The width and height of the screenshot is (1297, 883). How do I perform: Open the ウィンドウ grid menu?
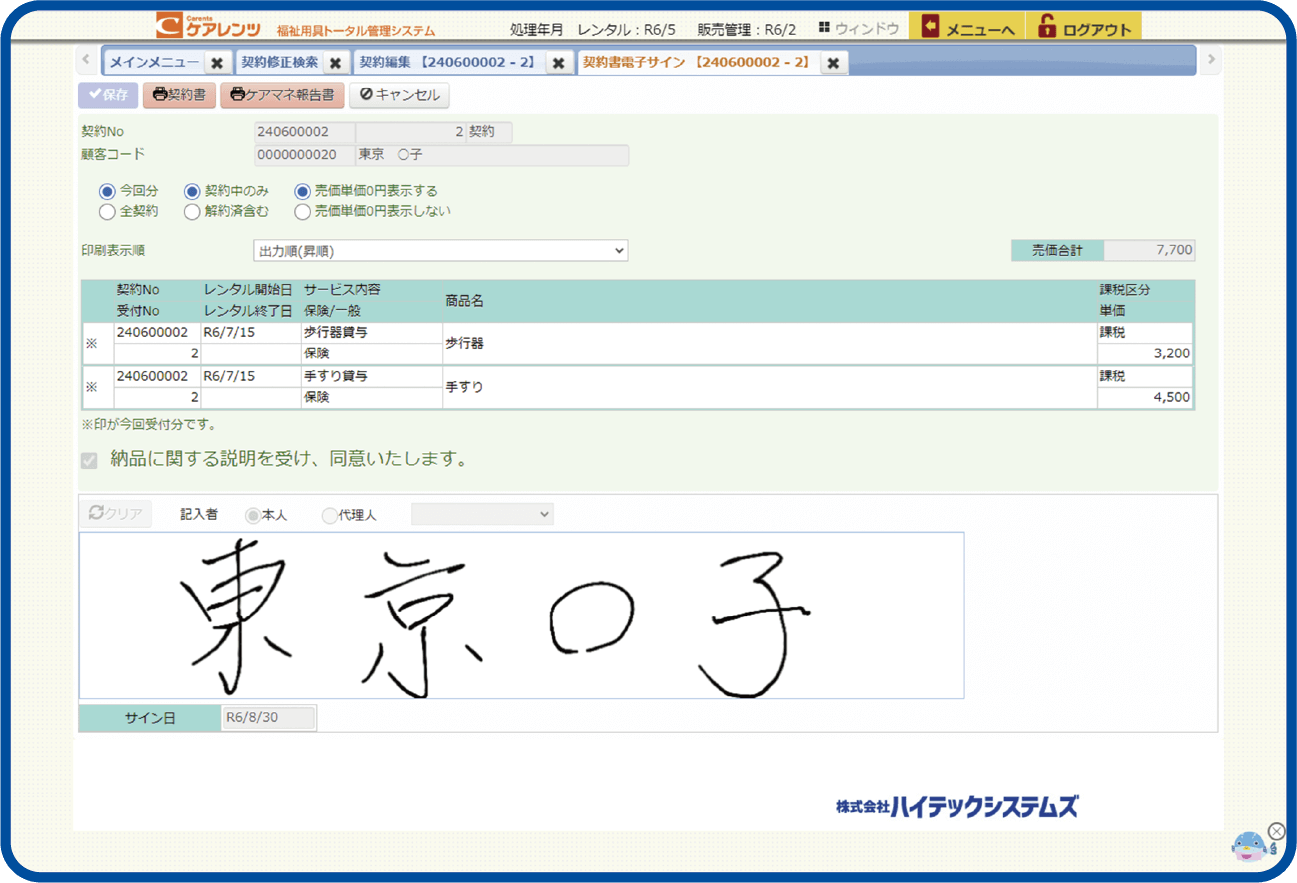pos(859,28)
